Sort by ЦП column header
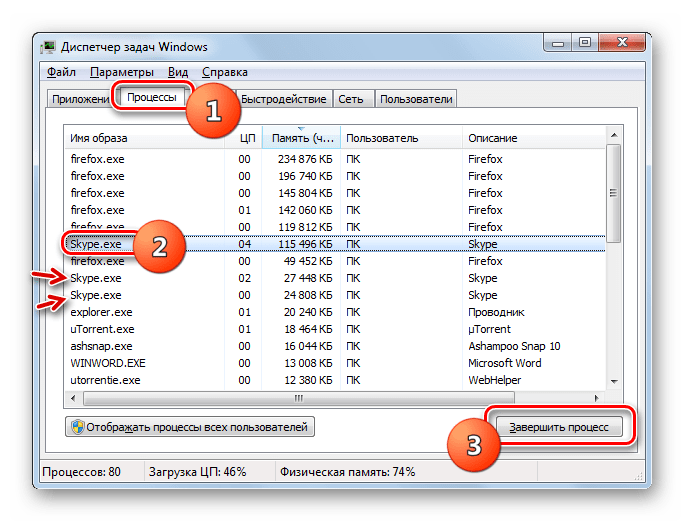The height and width of the screenshot is (522, 685). click(243, 138)
